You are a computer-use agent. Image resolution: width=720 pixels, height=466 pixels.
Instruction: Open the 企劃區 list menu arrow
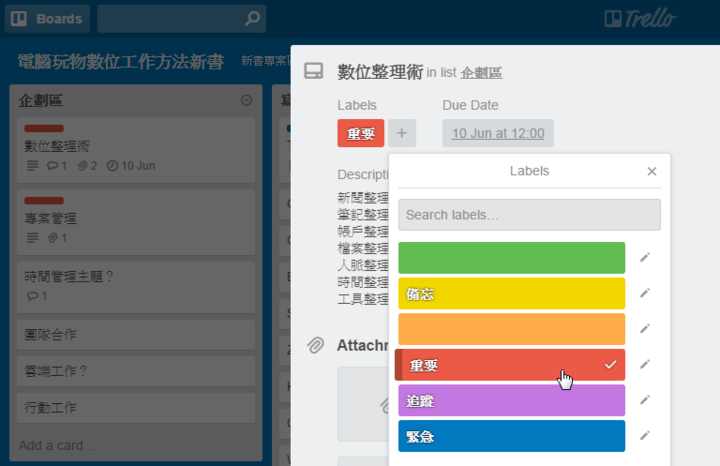click(x=247, y=100)
